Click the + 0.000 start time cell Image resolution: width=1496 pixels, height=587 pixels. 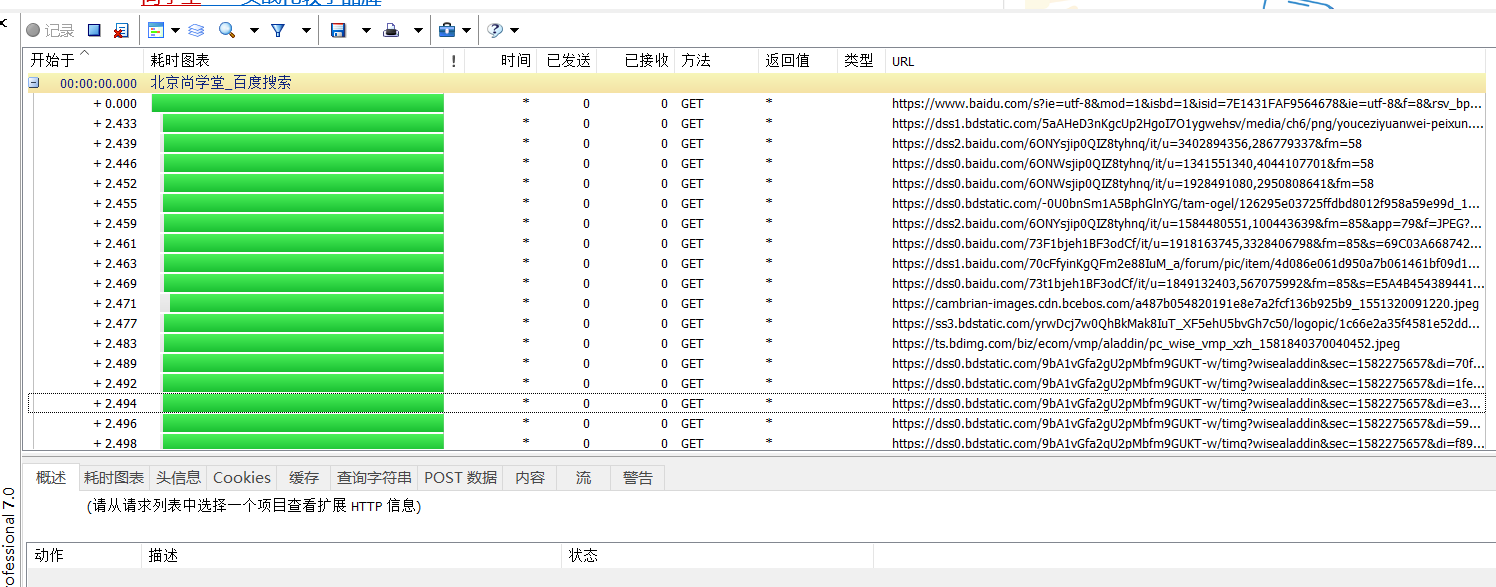coord(115,104)
